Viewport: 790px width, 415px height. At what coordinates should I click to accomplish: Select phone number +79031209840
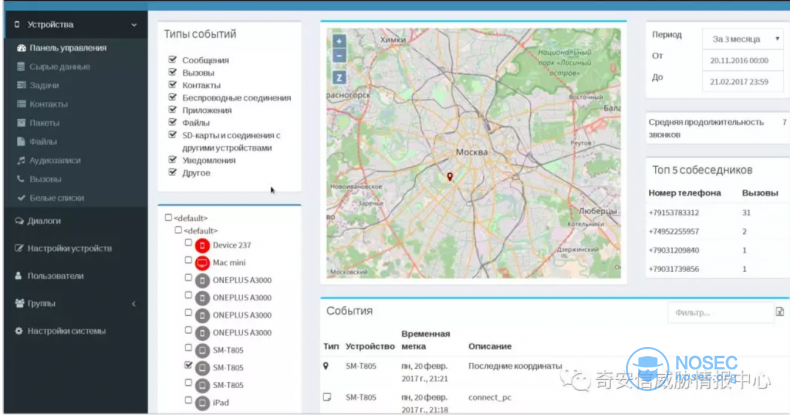click(x=674, y=250)
